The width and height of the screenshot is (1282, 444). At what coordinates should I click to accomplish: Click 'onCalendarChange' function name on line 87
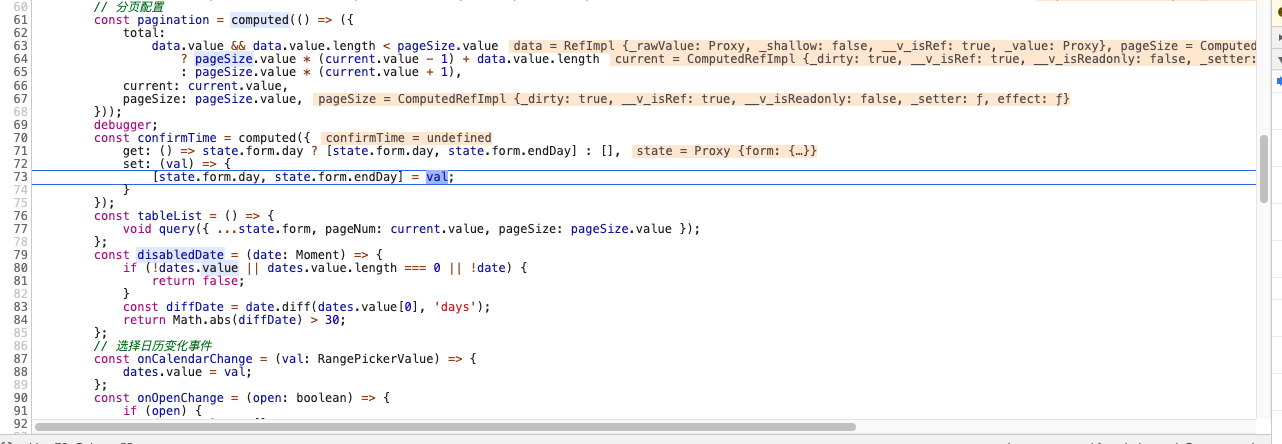[195, 358]
